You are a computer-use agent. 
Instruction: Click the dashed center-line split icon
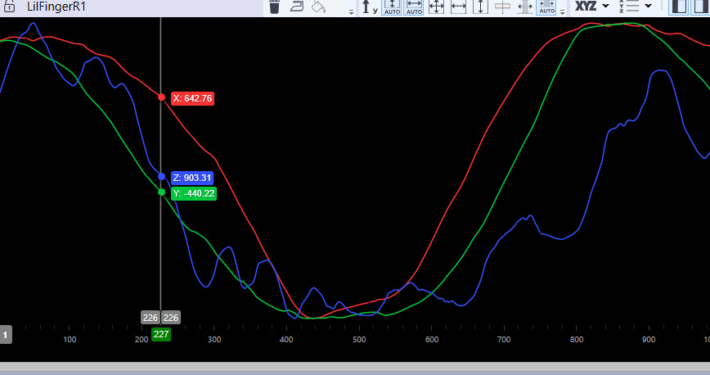[503, 7]
